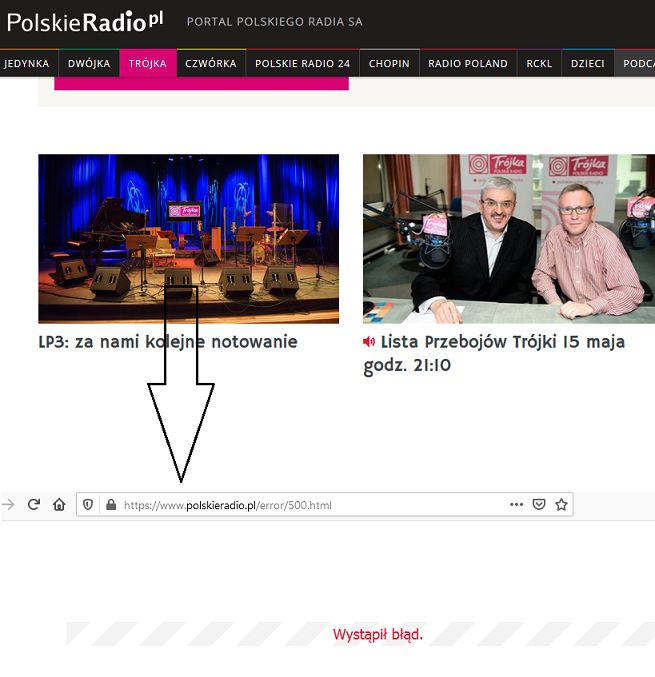655x677 pixels.
Task: Open the Radio Poland tab
Action: pyautogui.click(x=468, y=63)
